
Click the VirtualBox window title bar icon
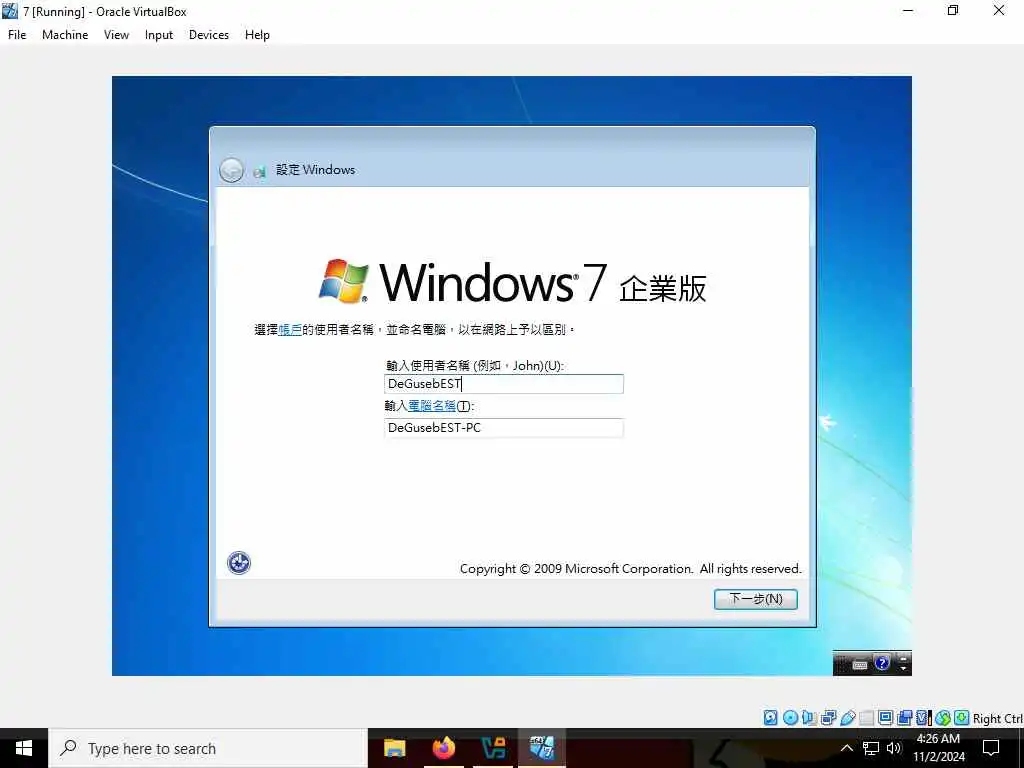tap(10, 11)
